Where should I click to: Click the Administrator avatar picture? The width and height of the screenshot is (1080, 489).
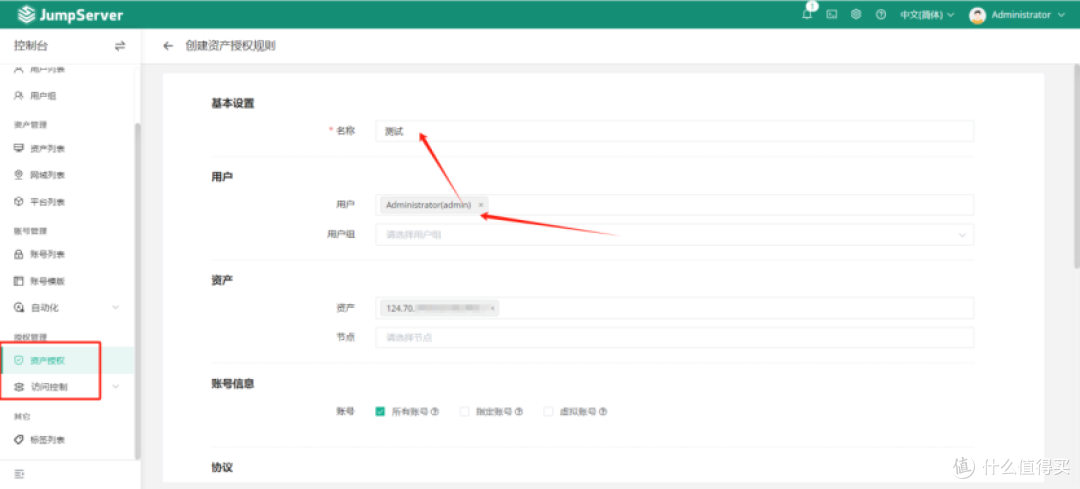[x=977, y=14]
